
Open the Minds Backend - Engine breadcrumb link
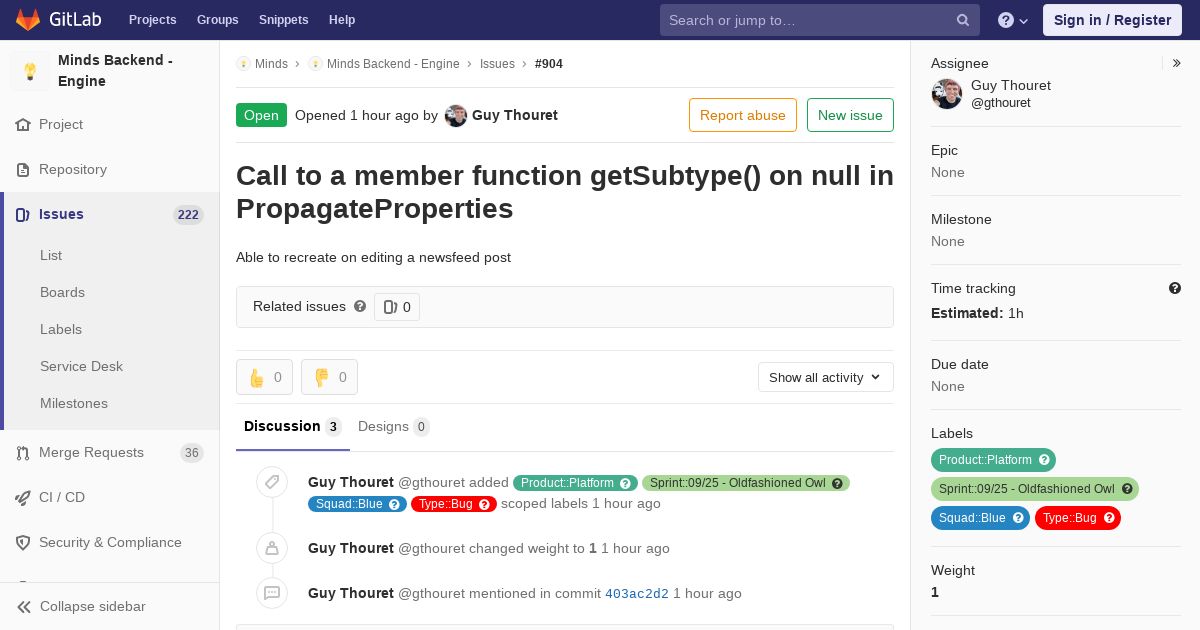(x=393, y=64)
